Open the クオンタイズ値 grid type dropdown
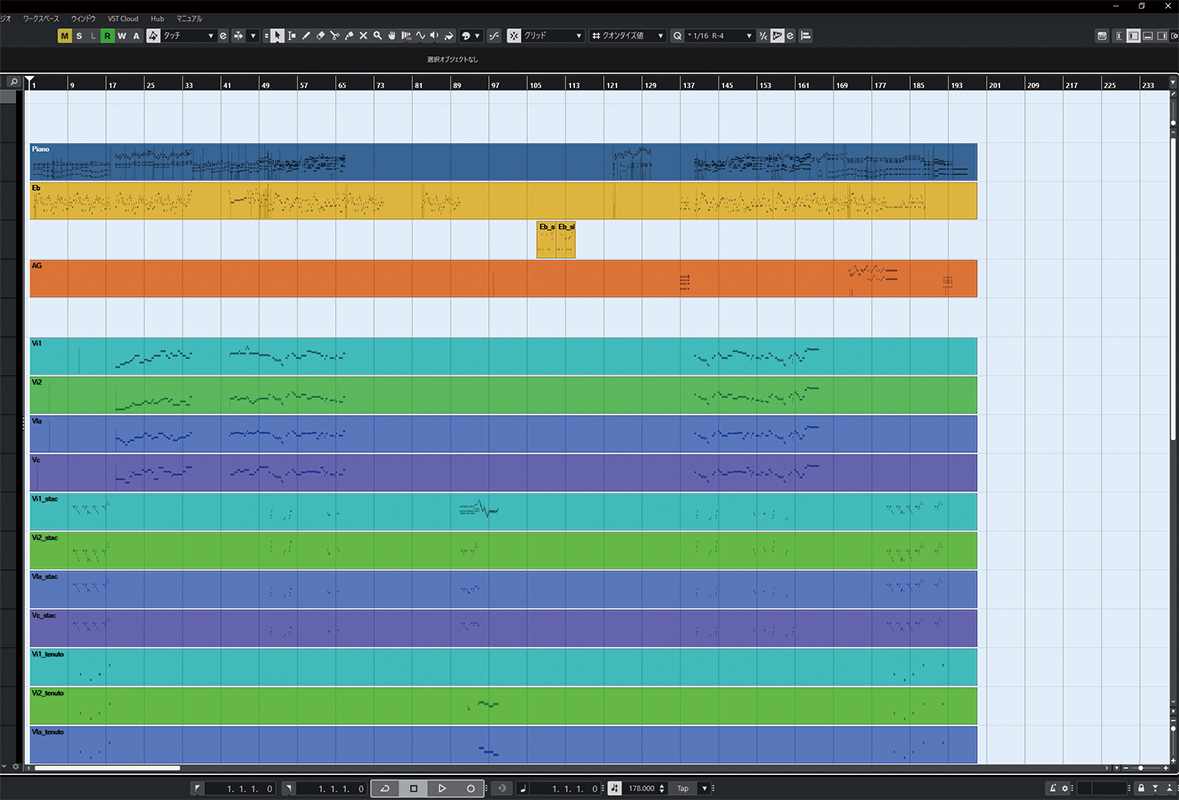The height and width of the screenshot is (800, 1179). pyautogui.click(x=629, y=36)
